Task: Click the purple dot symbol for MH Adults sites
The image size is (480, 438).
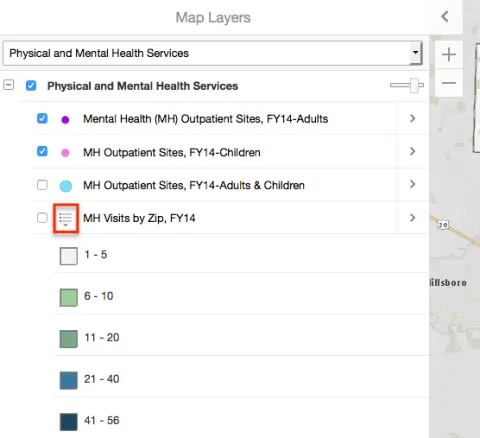Action: point(65,119)
